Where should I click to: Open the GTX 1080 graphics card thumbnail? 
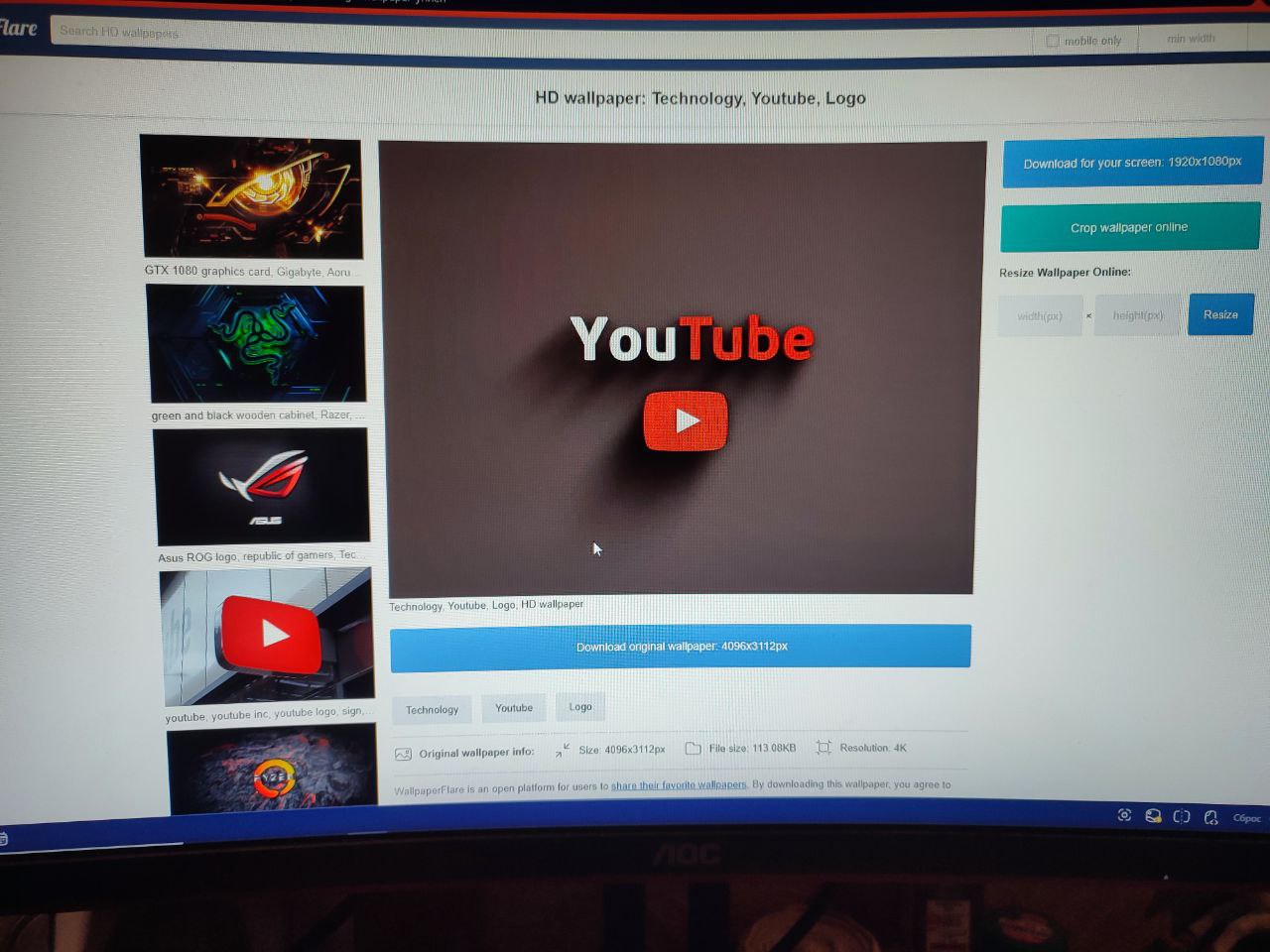pos(252,196)
